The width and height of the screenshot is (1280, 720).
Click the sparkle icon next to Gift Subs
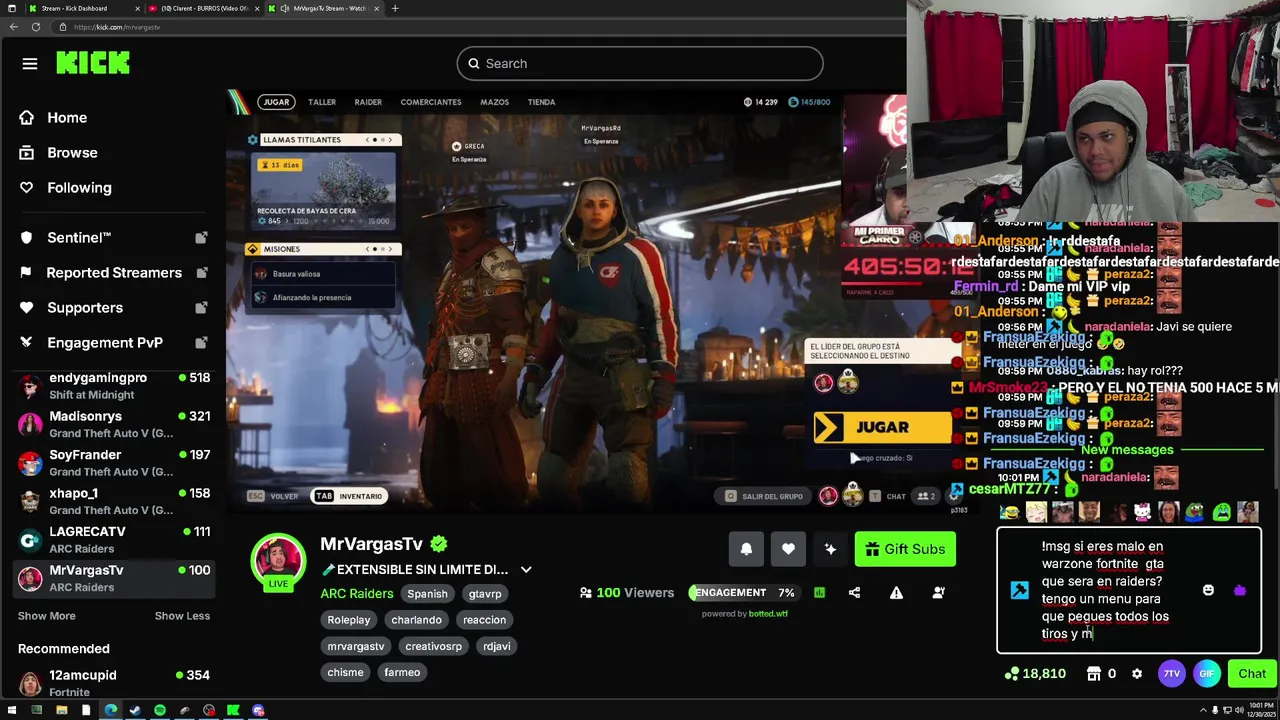[830, 549]
